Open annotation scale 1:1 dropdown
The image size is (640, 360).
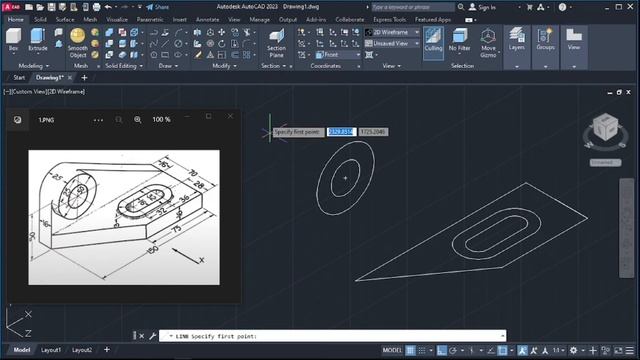click(x=559, y=350)
